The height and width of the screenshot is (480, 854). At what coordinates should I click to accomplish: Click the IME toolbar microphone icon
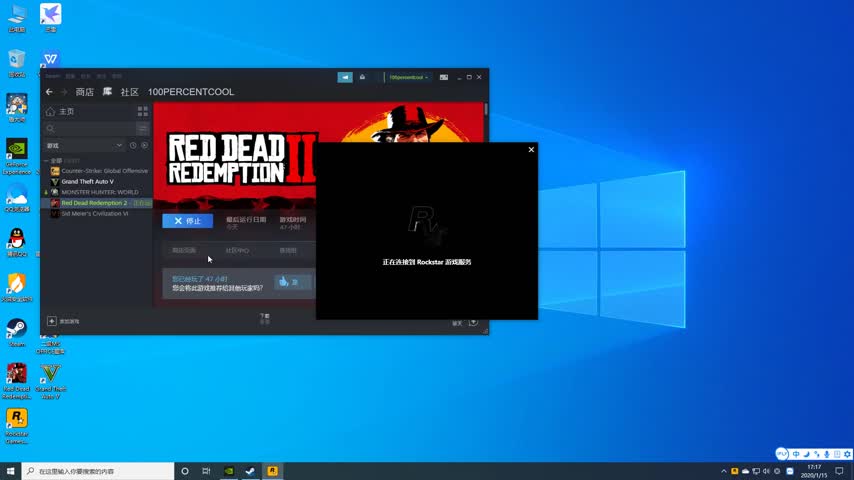(x=826, y=454)
